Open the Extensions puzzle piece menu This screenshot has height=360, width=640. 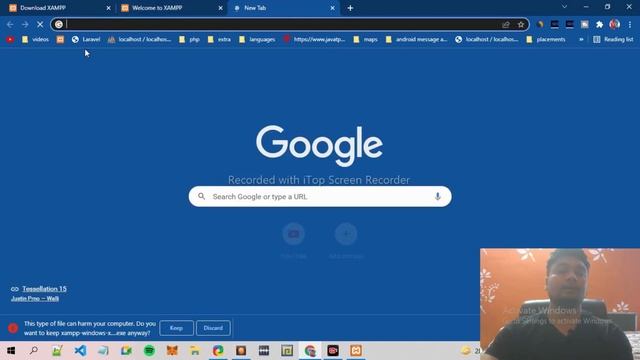(599, 24)
